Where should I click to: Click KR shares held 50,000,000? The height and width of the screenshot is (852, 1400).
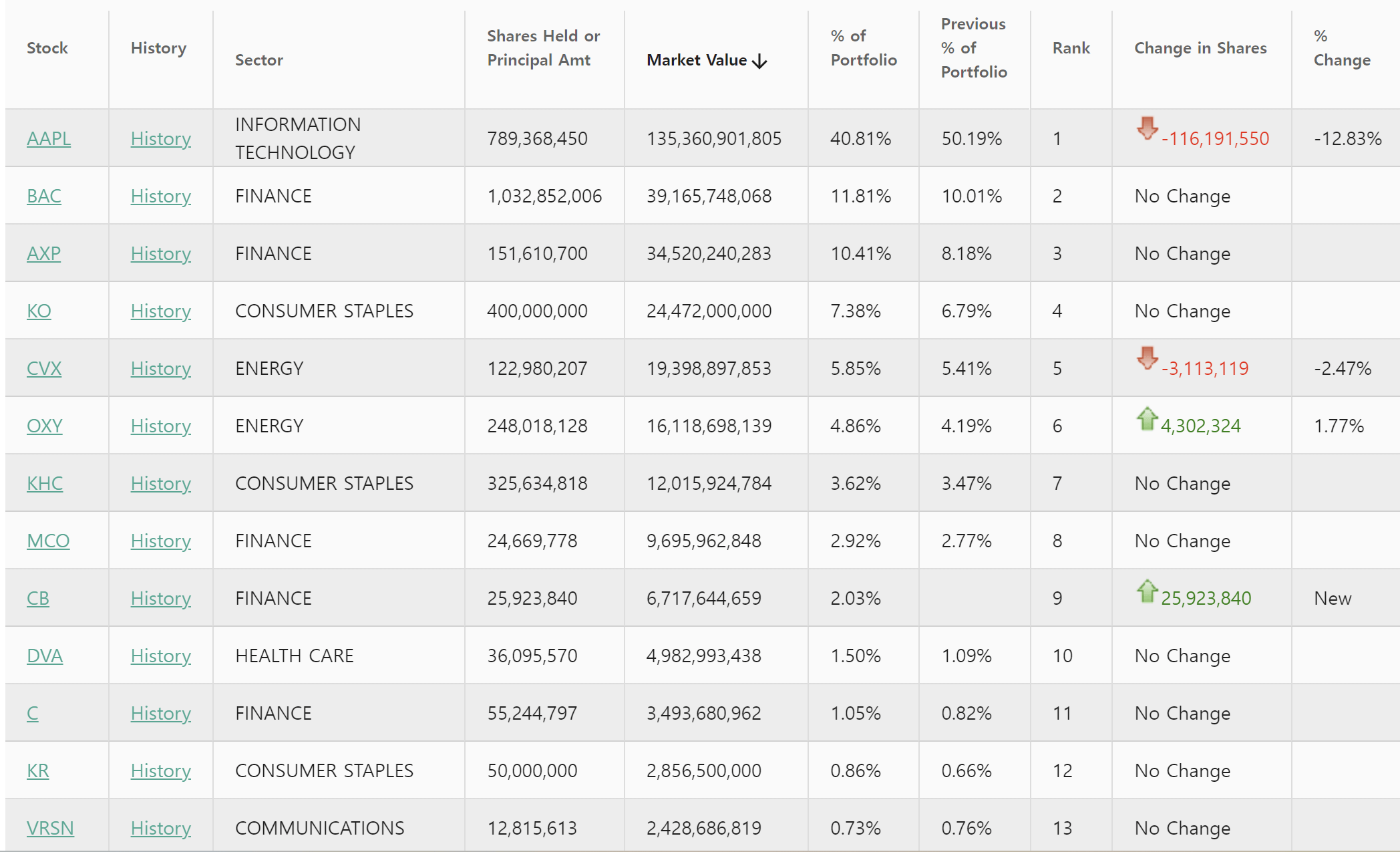click(532, 770)
